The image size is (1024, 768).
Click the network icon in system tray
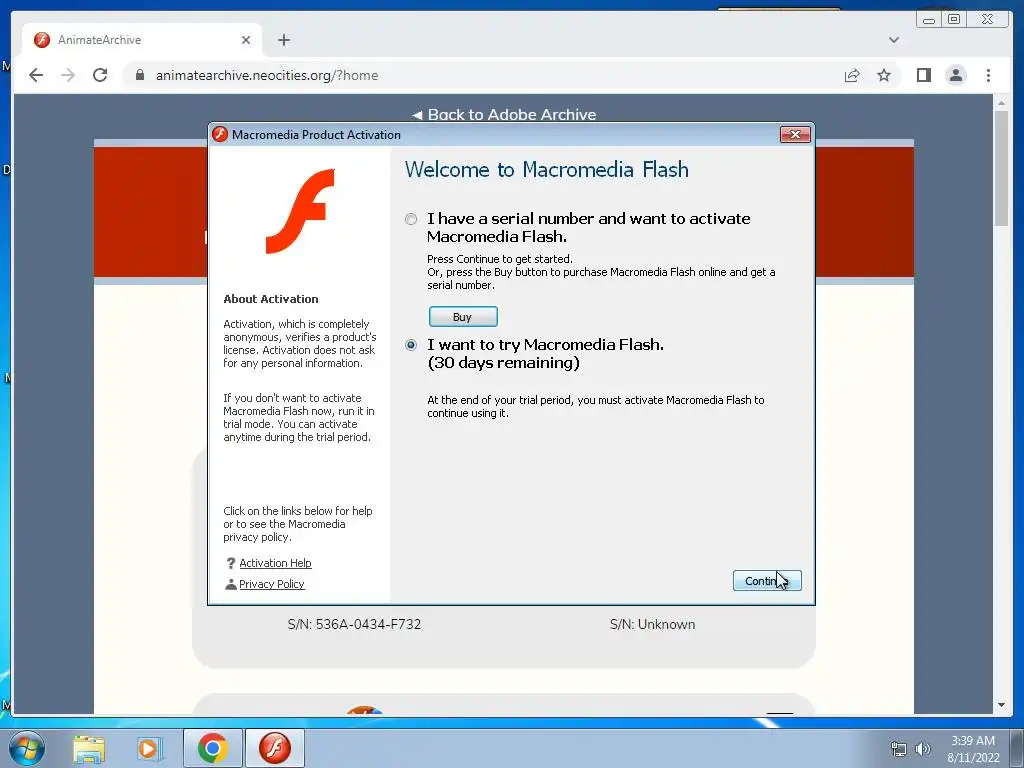[x=899, y=748]
